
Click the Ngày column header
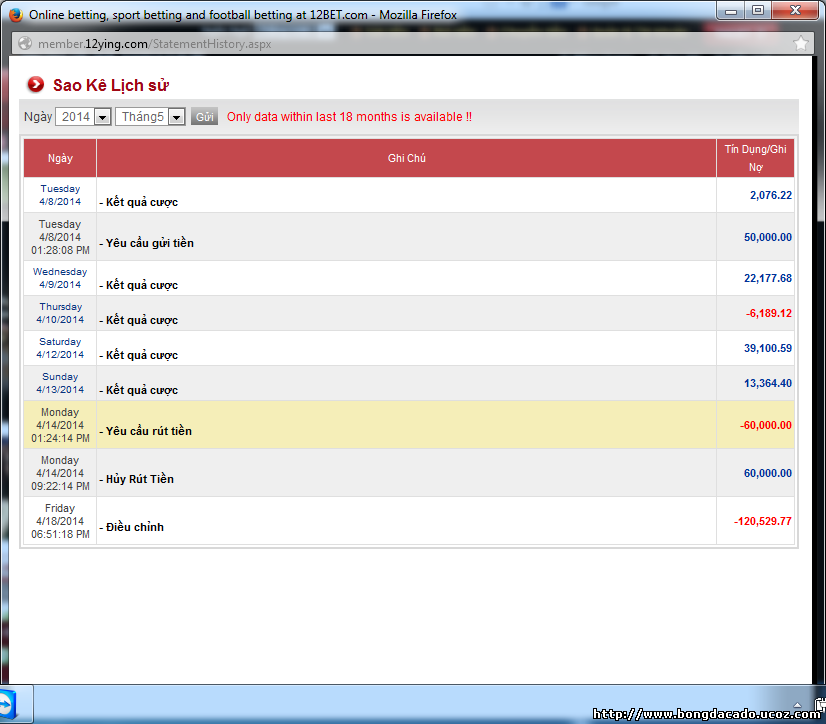click(x=60, y=158)
